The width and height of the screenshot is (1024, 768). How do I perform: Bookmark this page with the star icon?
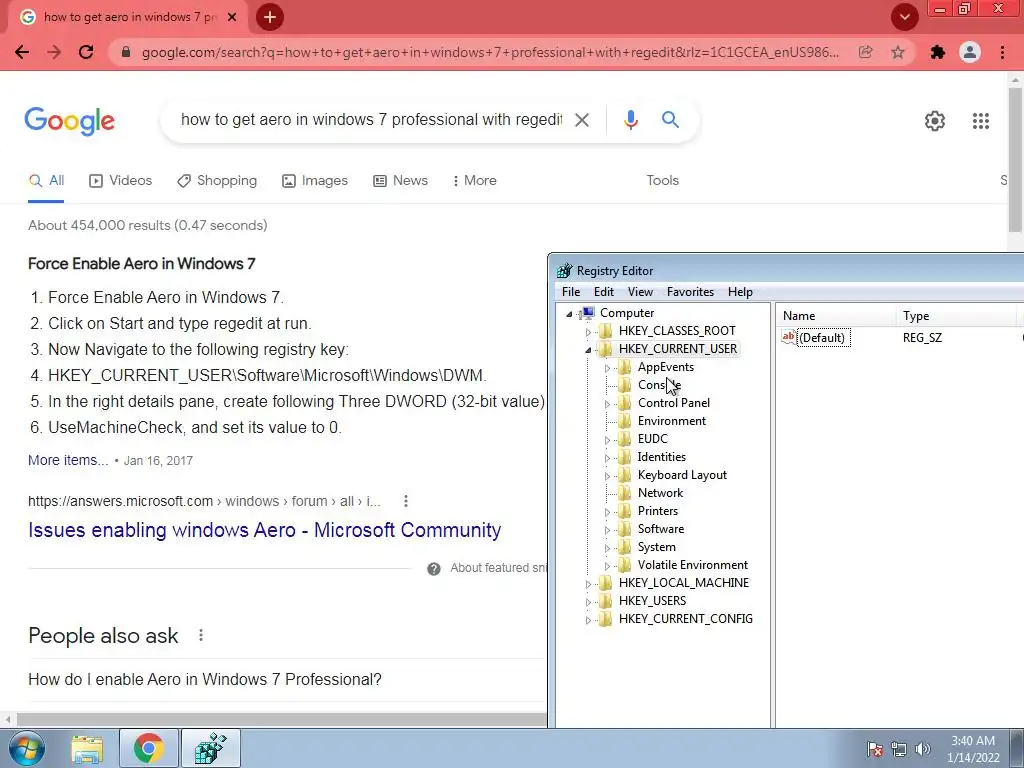(898, 52)
